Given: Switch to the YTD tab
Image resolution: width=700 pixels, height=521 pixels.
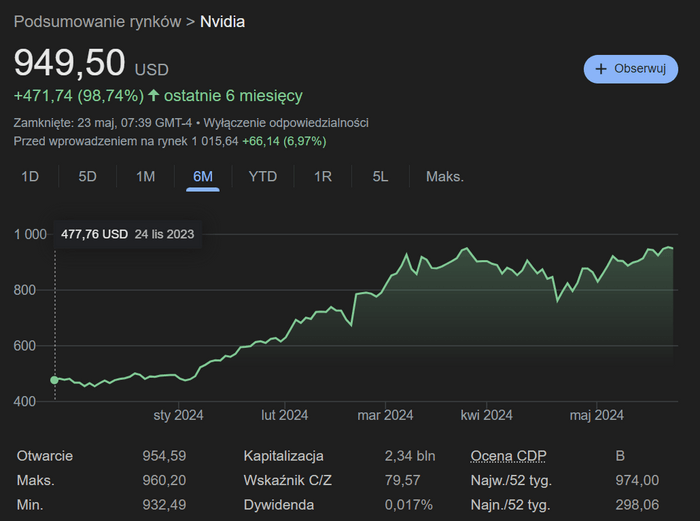Looking at the screenshot, I should [x=263, y=177].
